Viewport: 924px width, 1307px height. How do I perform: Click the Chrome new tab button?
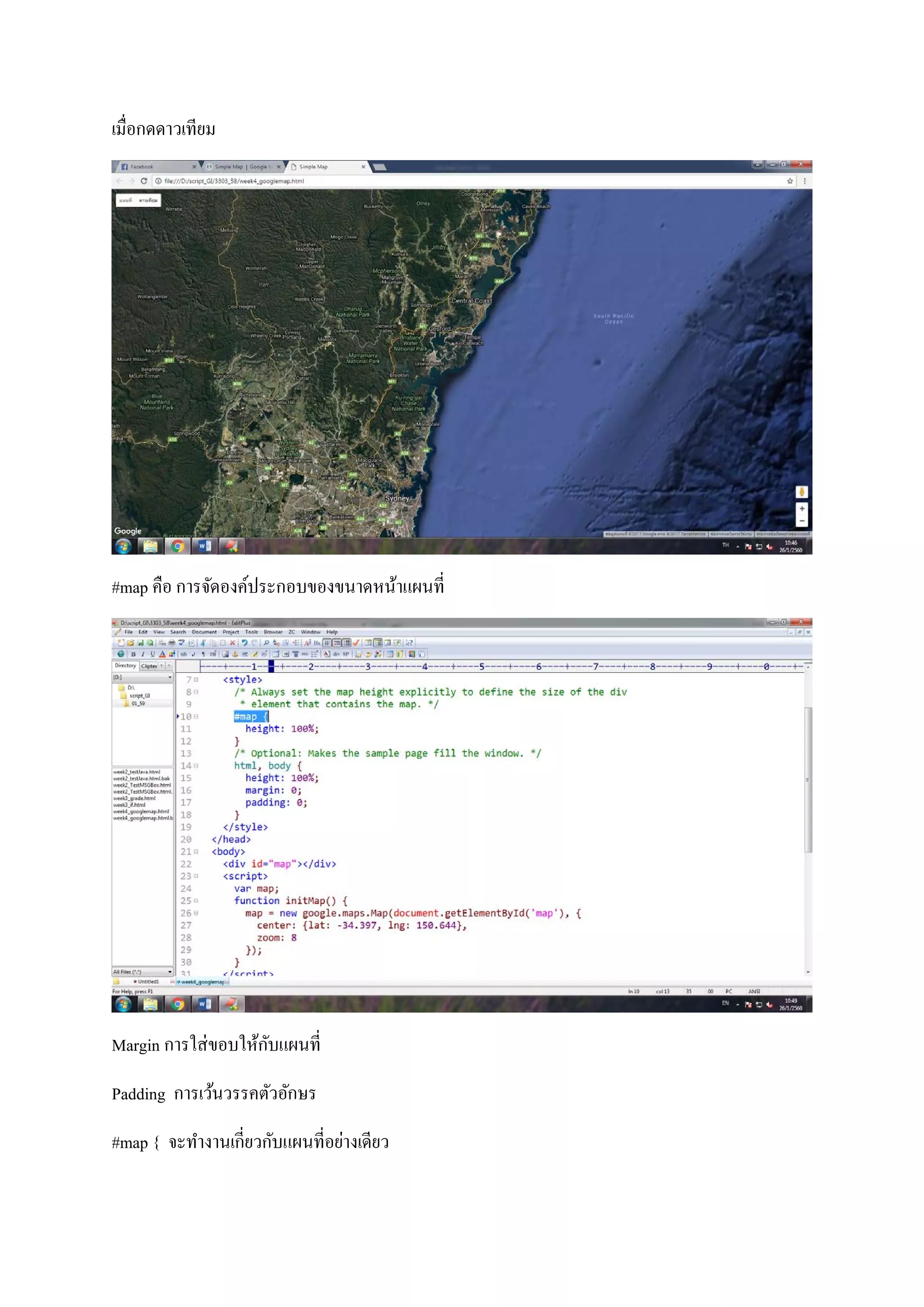(379, 167)
